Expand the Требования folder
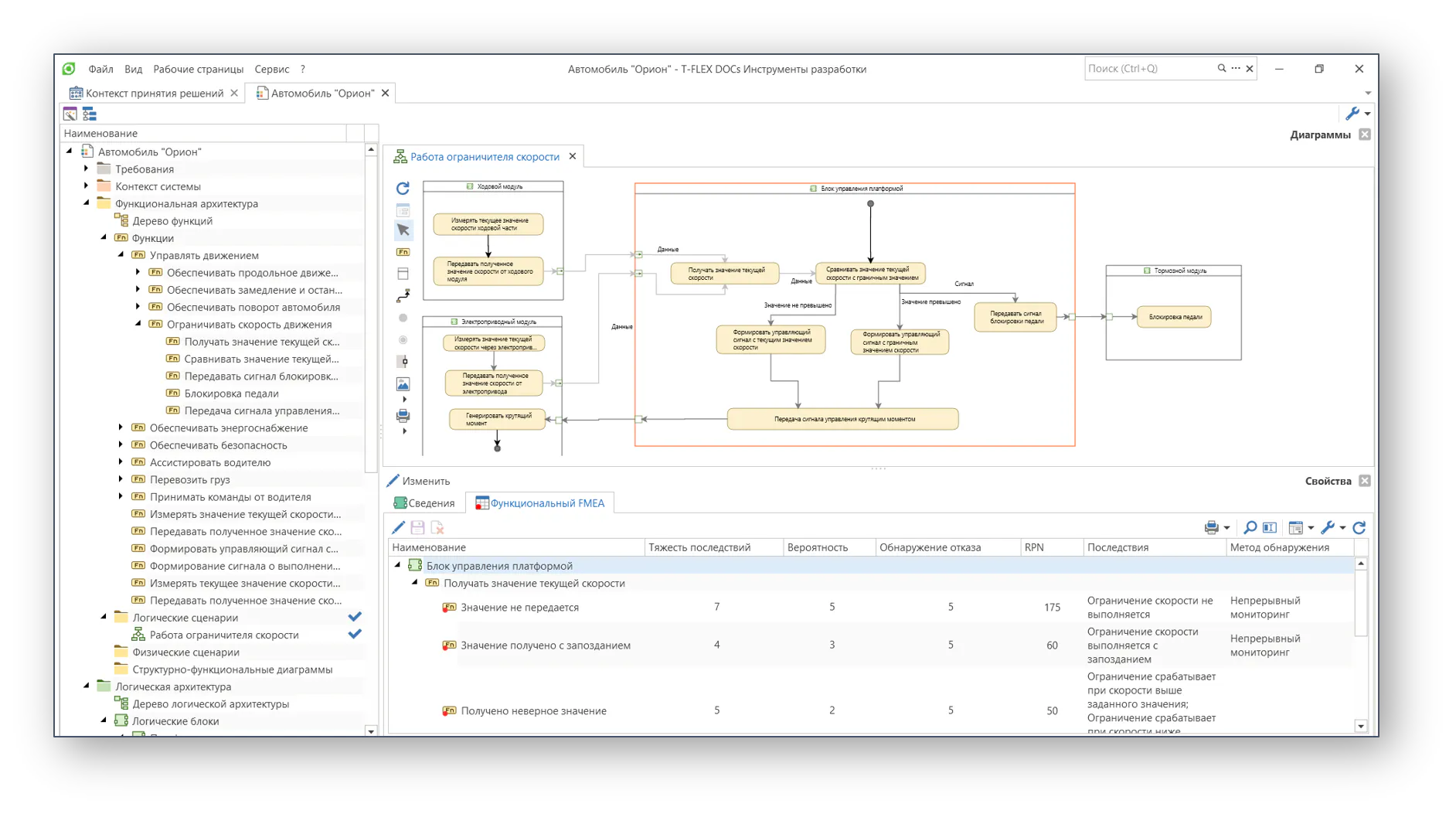 coord(87,169)
